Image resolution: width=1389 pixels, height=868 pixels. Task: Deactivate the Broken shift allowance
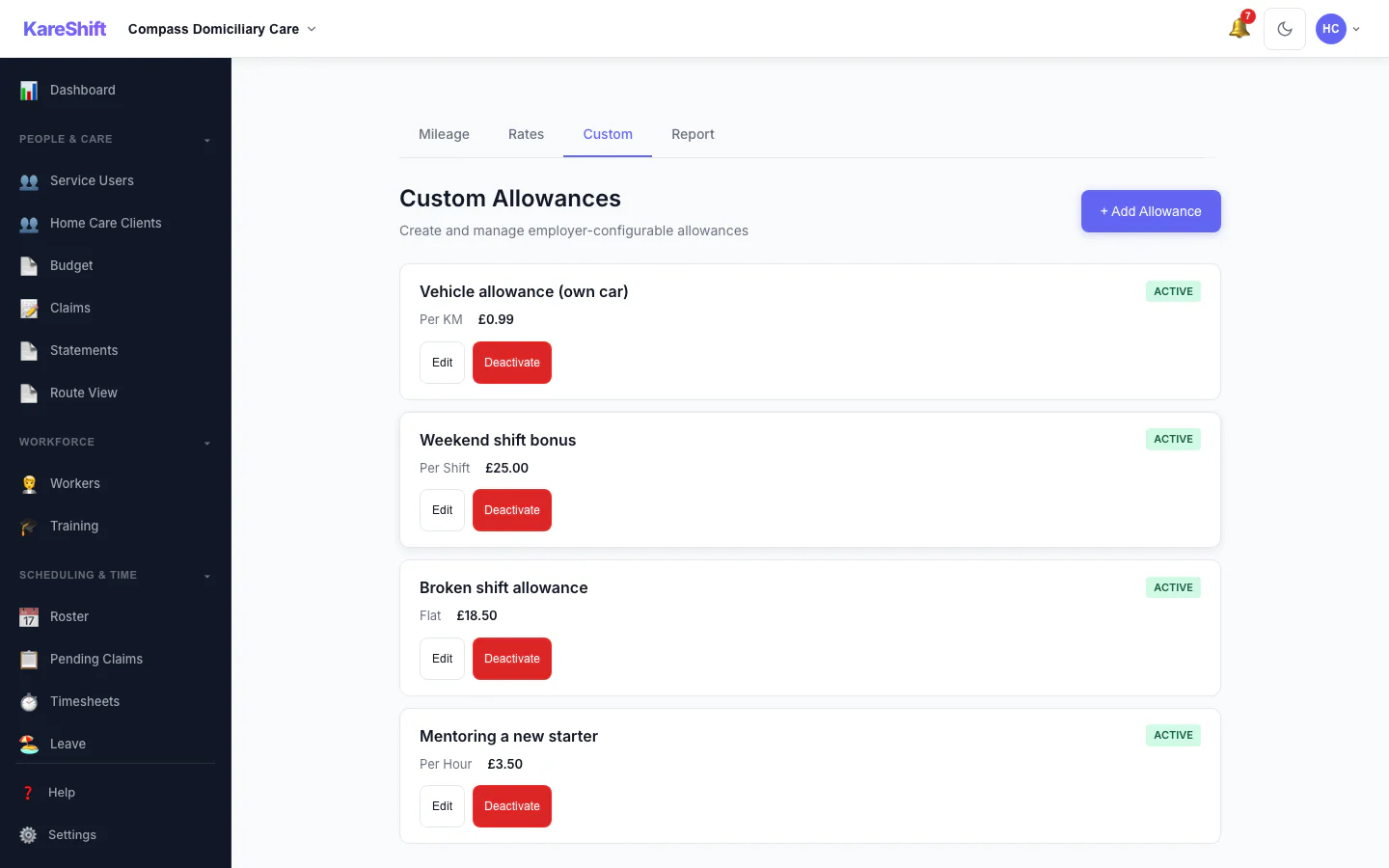point(512,659)
